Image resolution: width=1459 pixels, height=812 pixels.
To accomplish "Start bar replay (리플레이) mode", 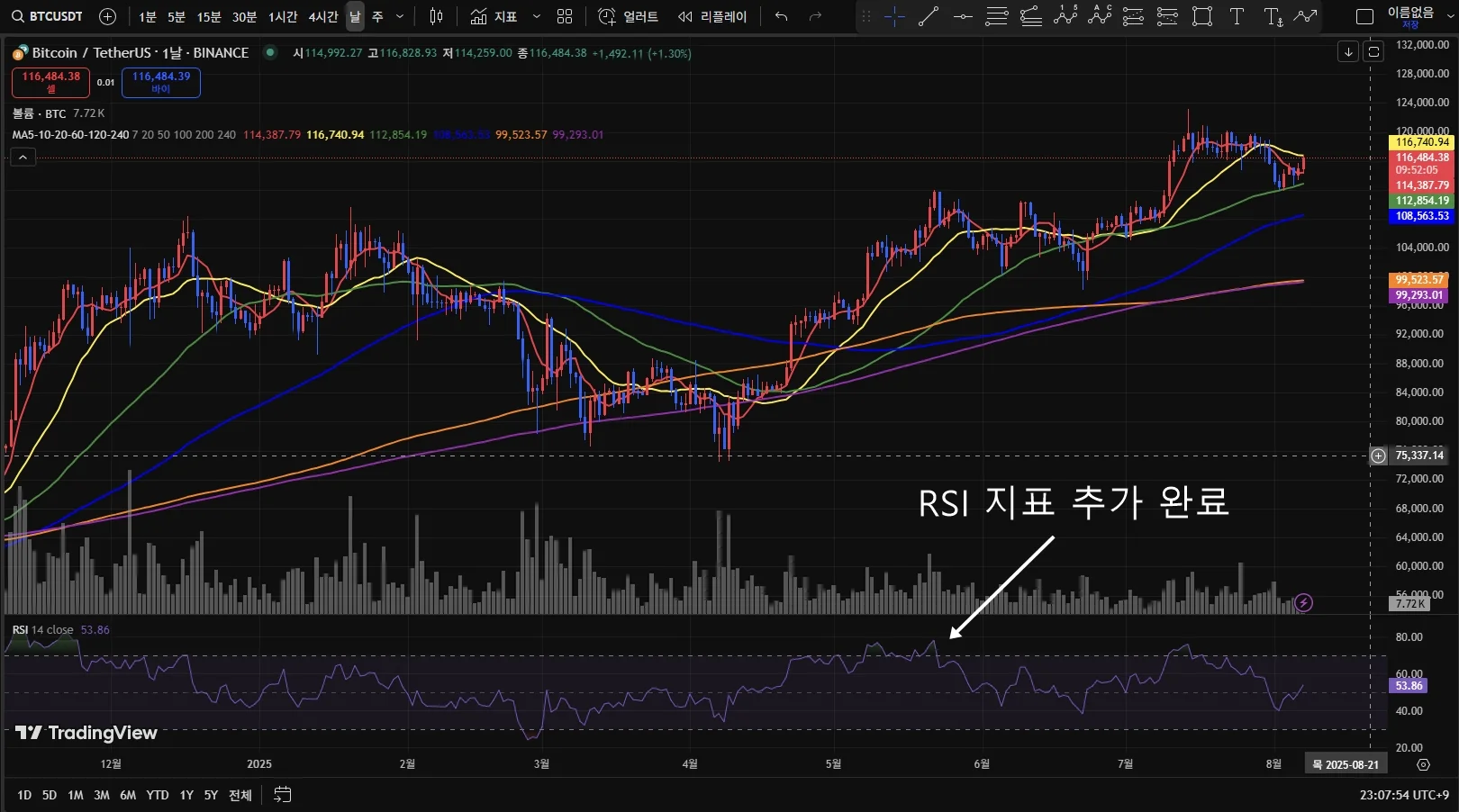I will (x=712, y=16).
